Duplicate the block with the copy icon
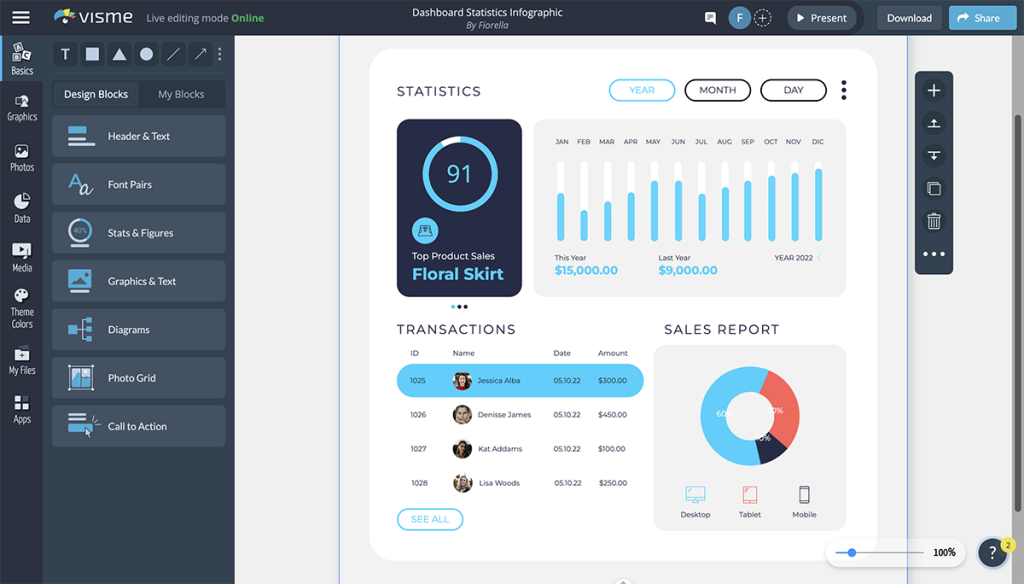1024x584 pixels. click(933, 188)
